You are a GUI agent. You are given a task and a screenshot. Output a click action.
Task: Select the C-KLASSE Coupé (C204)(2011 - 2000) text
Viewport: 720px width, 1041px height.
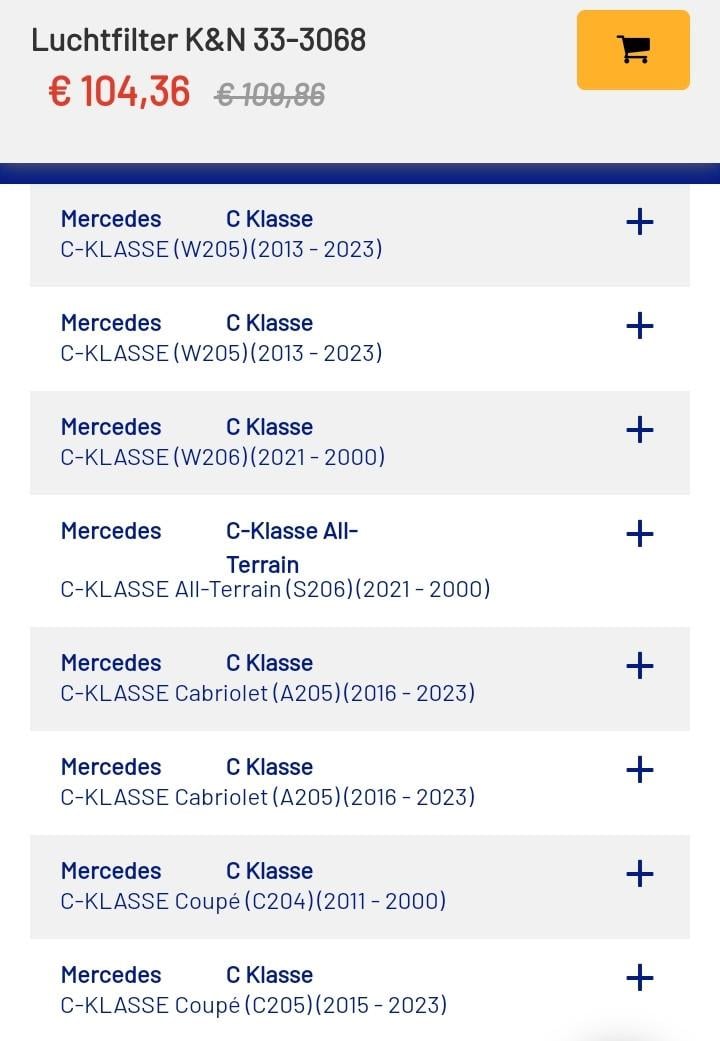[x=253, y=901]
